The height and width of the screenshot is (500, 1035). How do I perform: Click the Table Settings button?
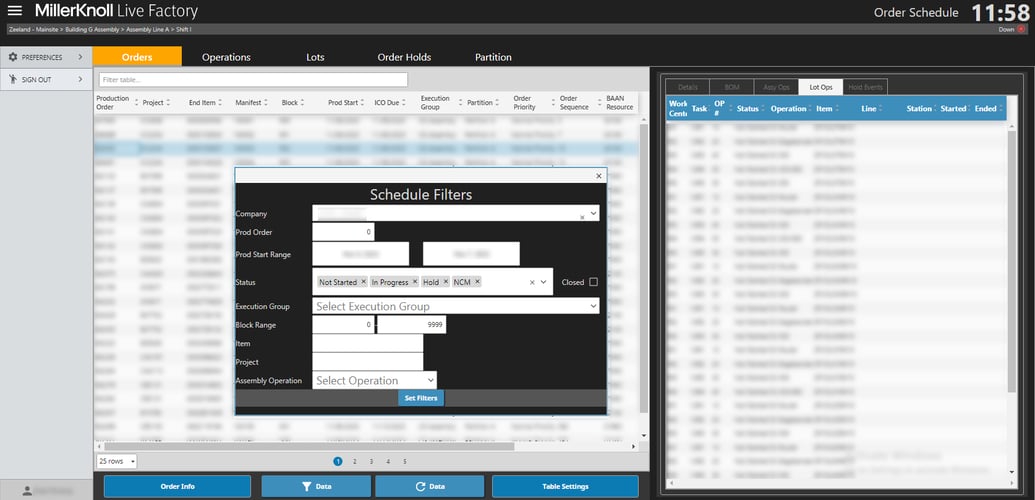tap(565, 486)
